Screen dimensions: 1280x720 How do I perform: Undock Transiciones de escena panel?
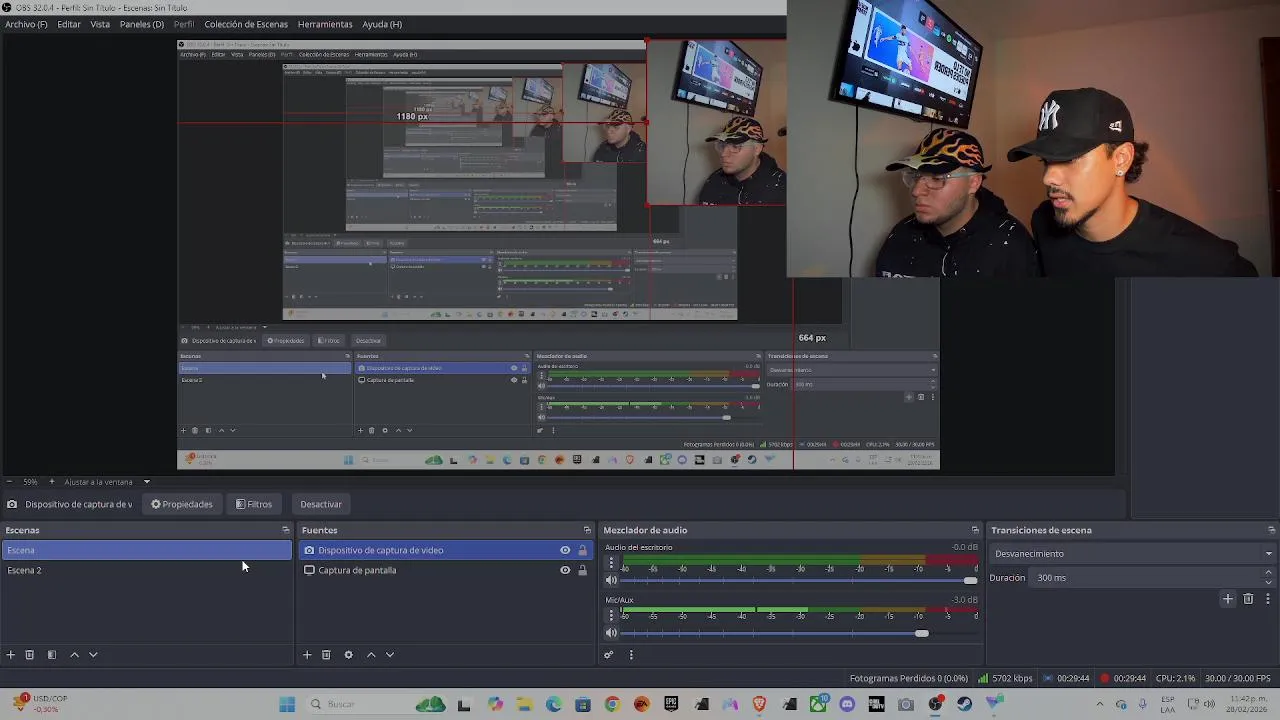1271,530
